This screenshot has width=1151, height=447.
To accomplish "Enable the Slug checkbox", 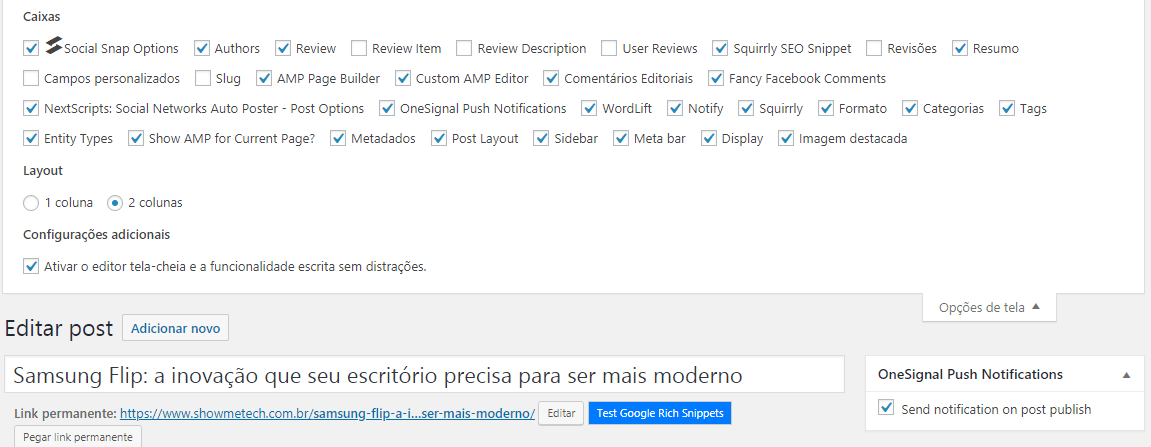I will pyautogui.click(x=203, y=78).
